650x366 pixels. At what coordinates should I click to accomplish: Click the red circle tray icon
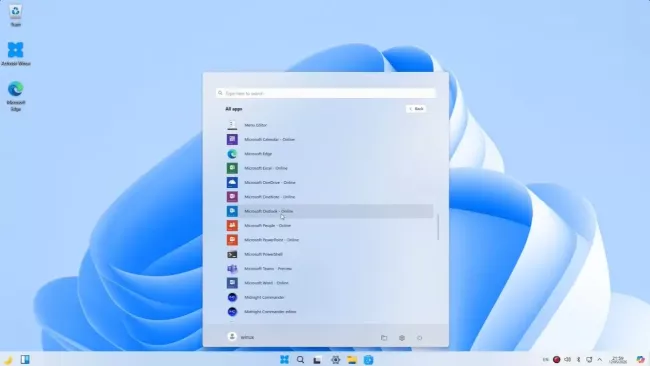click(557, 359)
